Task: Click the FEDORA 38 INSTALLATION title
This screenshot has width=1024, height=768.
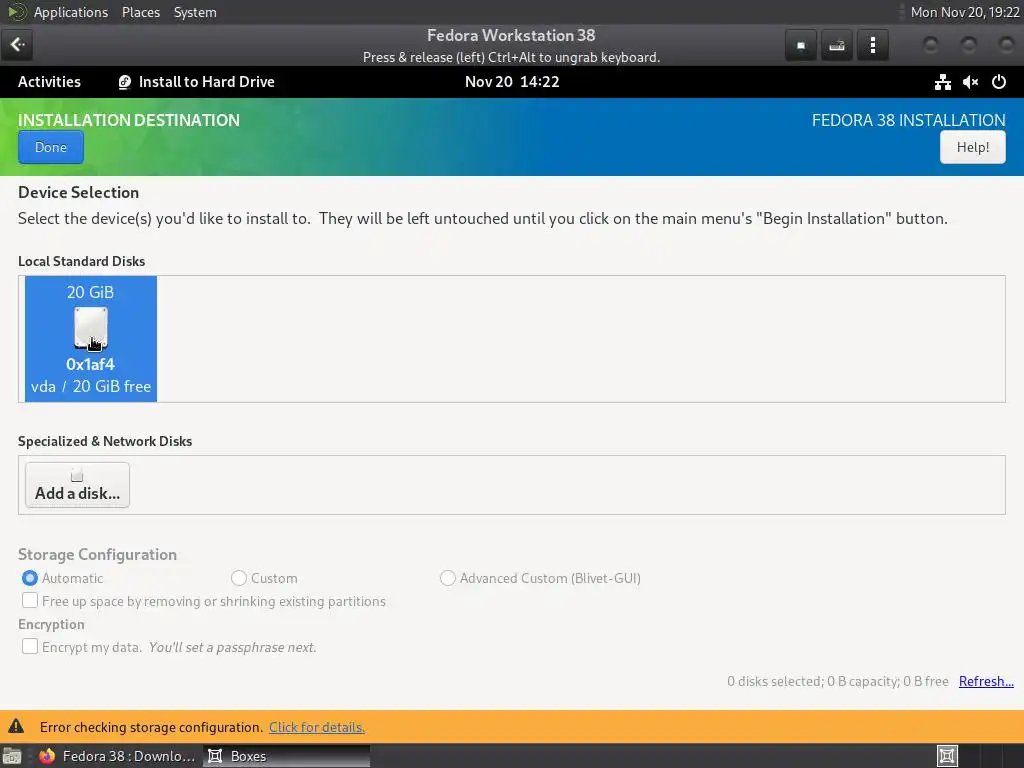Action: pyautogui.click(x=908, y=120)
